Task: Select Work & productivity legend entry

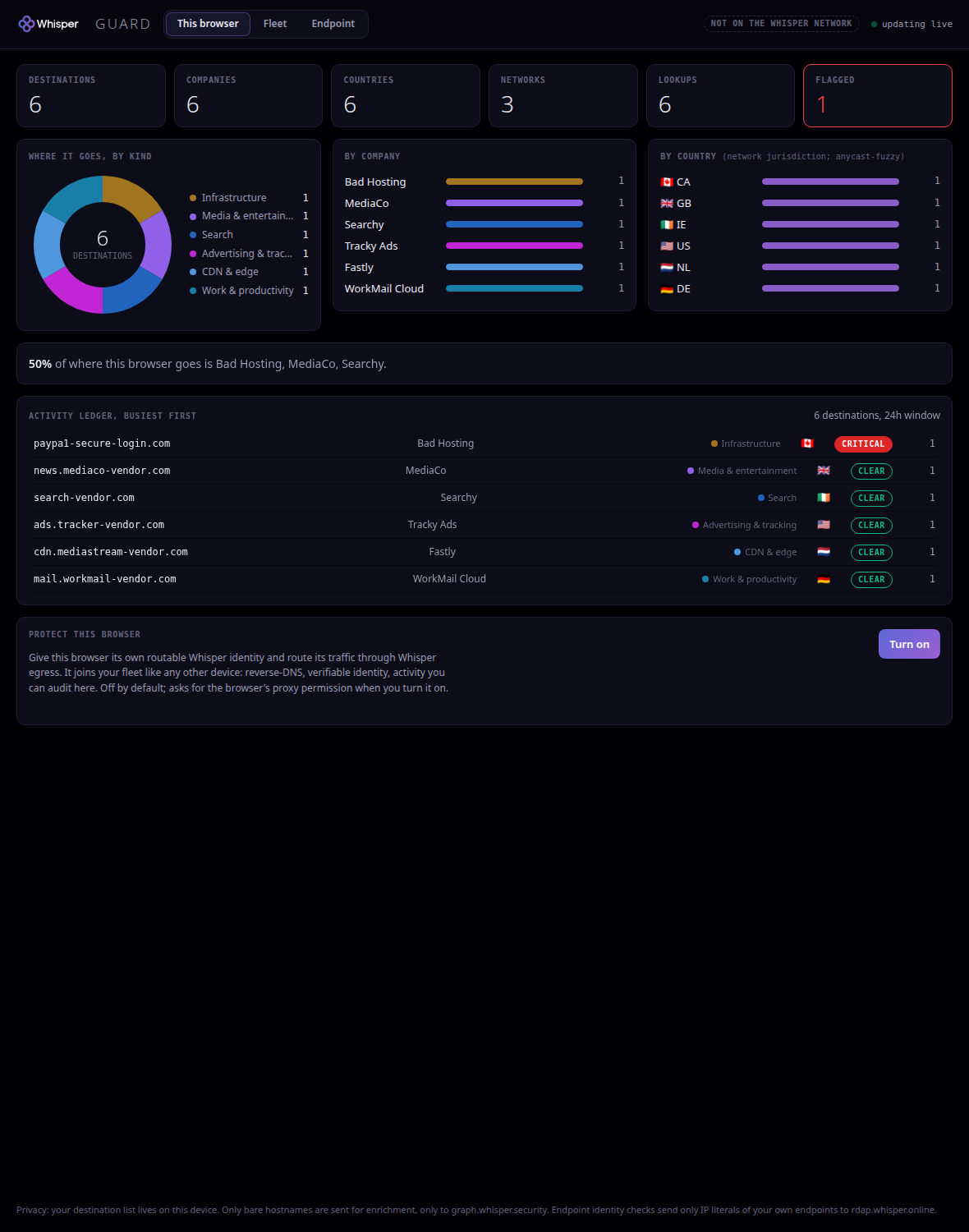Action: pyautogui.click(x=249, y=291)
